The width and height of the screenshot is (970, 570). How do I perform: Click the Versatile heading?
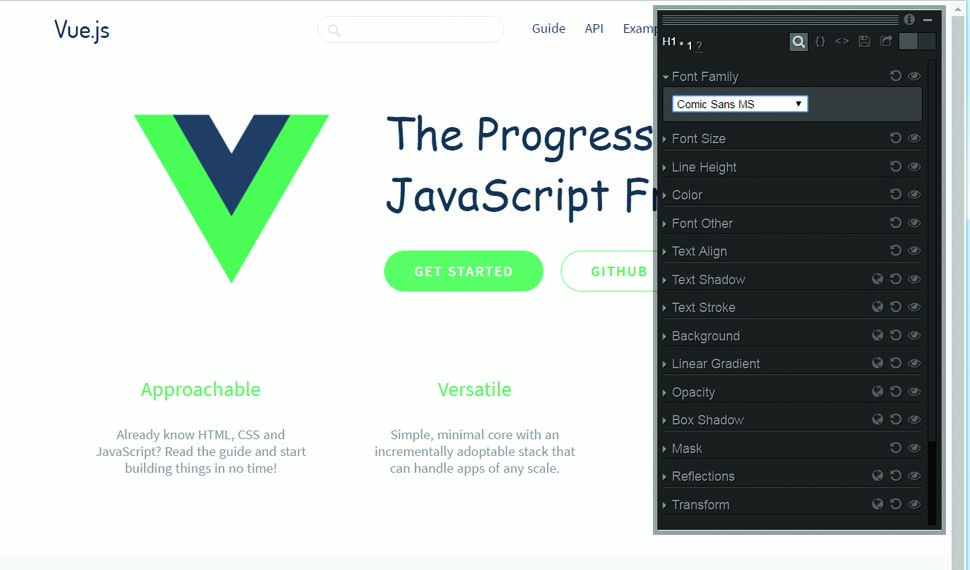[x=474, y=389]
